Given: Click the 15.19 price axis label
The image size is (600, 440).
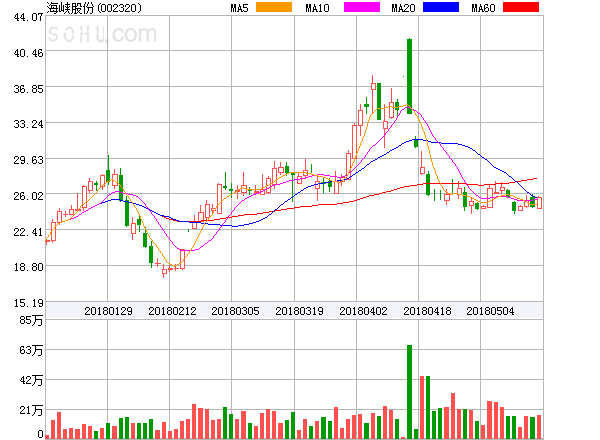Looking at the screenshot, I should click(x=28, y=303).
